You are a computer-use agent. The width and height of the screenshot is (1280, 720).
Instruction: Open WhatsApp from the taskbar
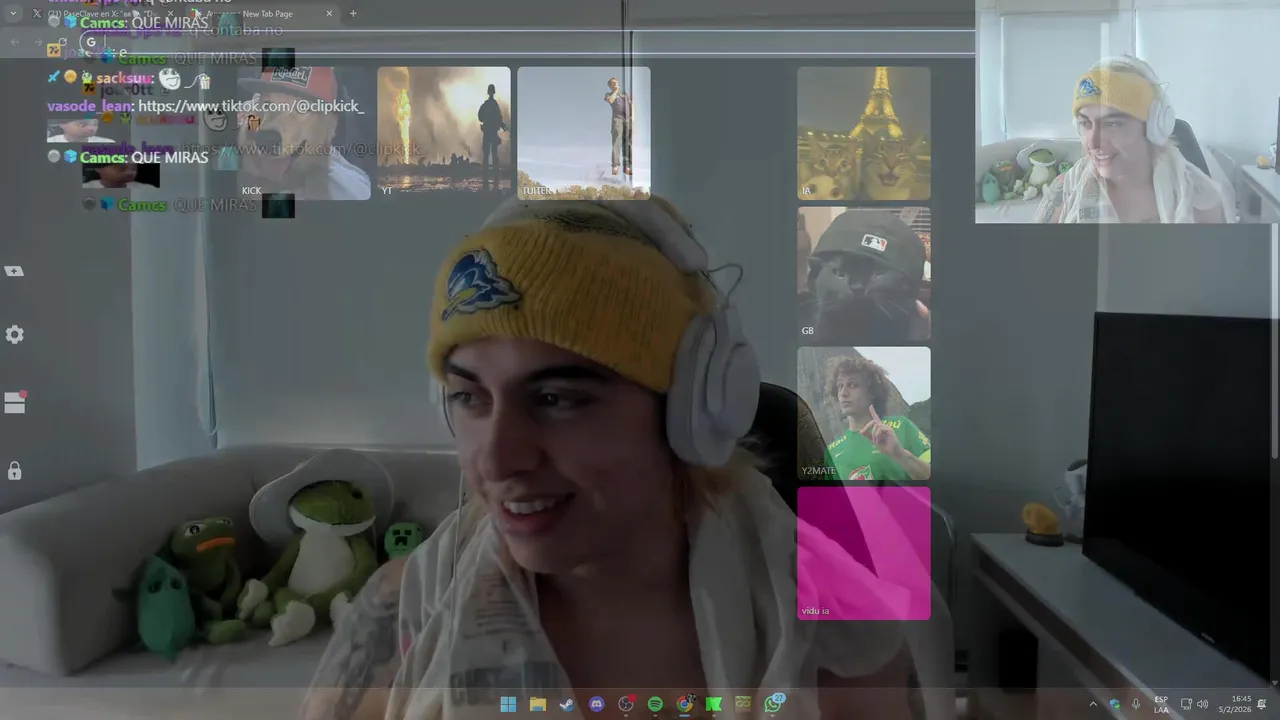pyautogui.click(x=773, y=704)
